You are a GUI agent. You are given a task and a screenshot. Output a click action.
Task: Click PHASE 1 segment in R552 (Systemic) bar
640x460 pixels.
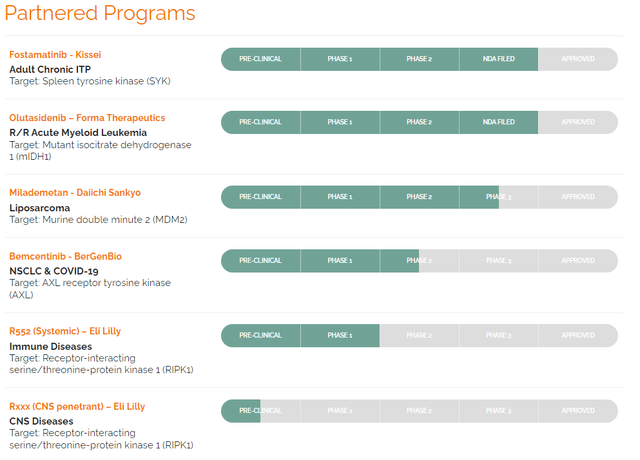[x=340, y=336]
